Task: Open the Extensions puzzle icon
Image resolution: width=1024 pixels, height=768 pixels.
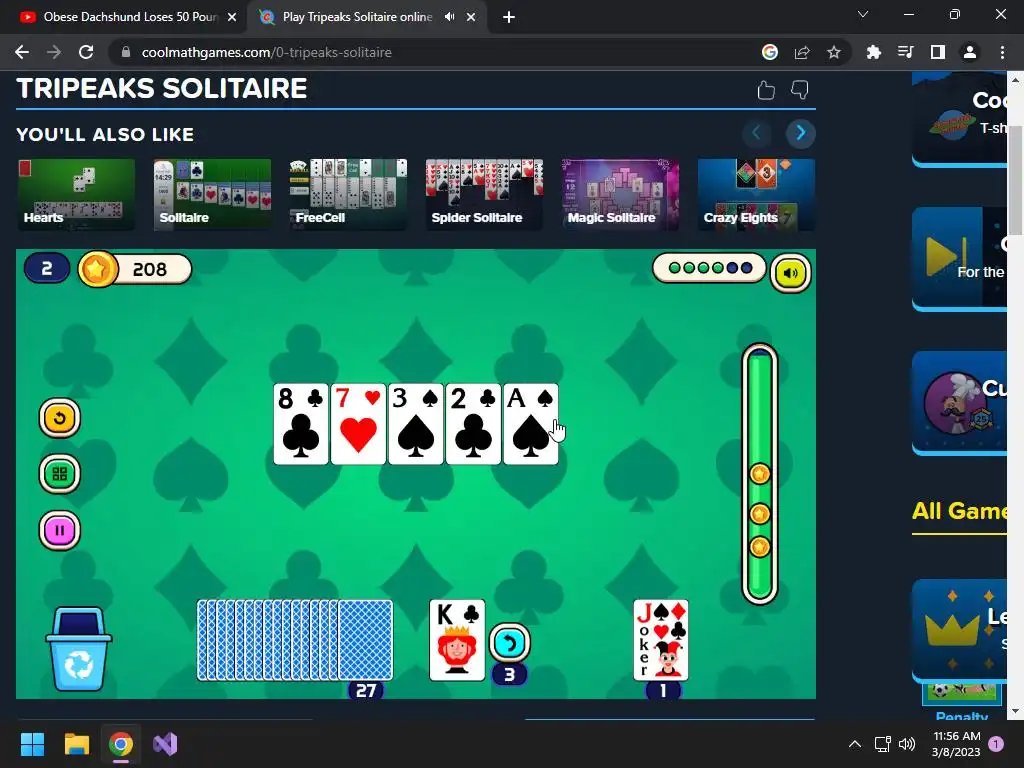Action: (874, 52)
